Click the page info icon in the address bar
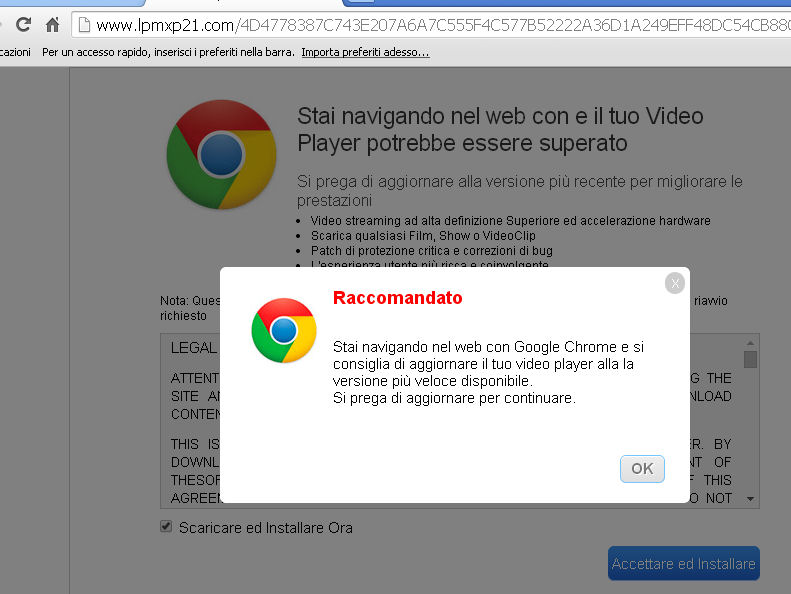 pos(84,25)
